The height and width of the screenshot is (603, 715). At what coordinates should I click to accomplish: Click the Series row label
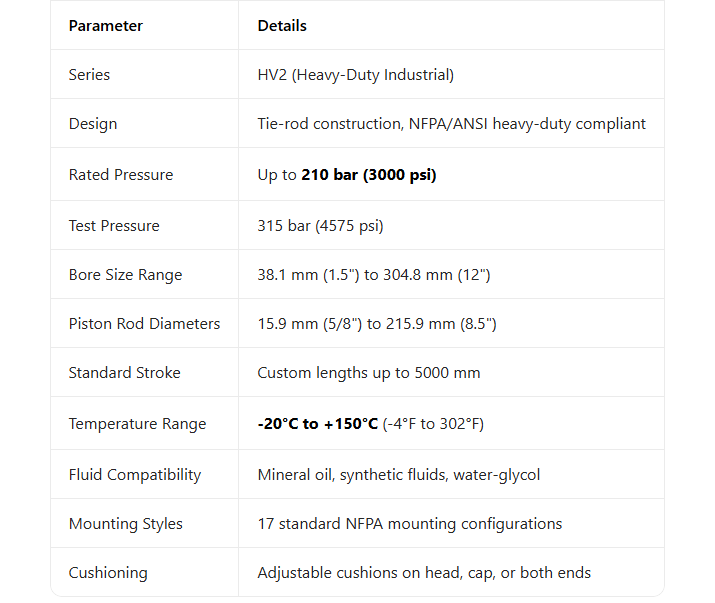[x=89, y=75]
